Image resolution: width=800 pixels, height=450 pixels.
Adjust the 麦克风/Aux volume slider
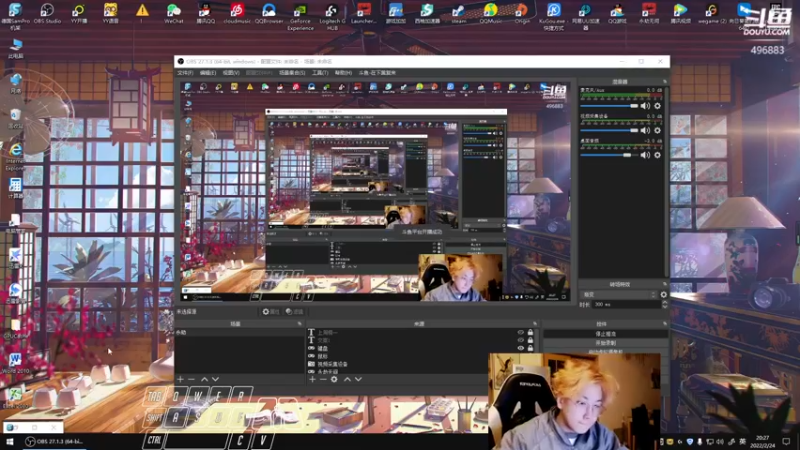[x=609, y=106]
